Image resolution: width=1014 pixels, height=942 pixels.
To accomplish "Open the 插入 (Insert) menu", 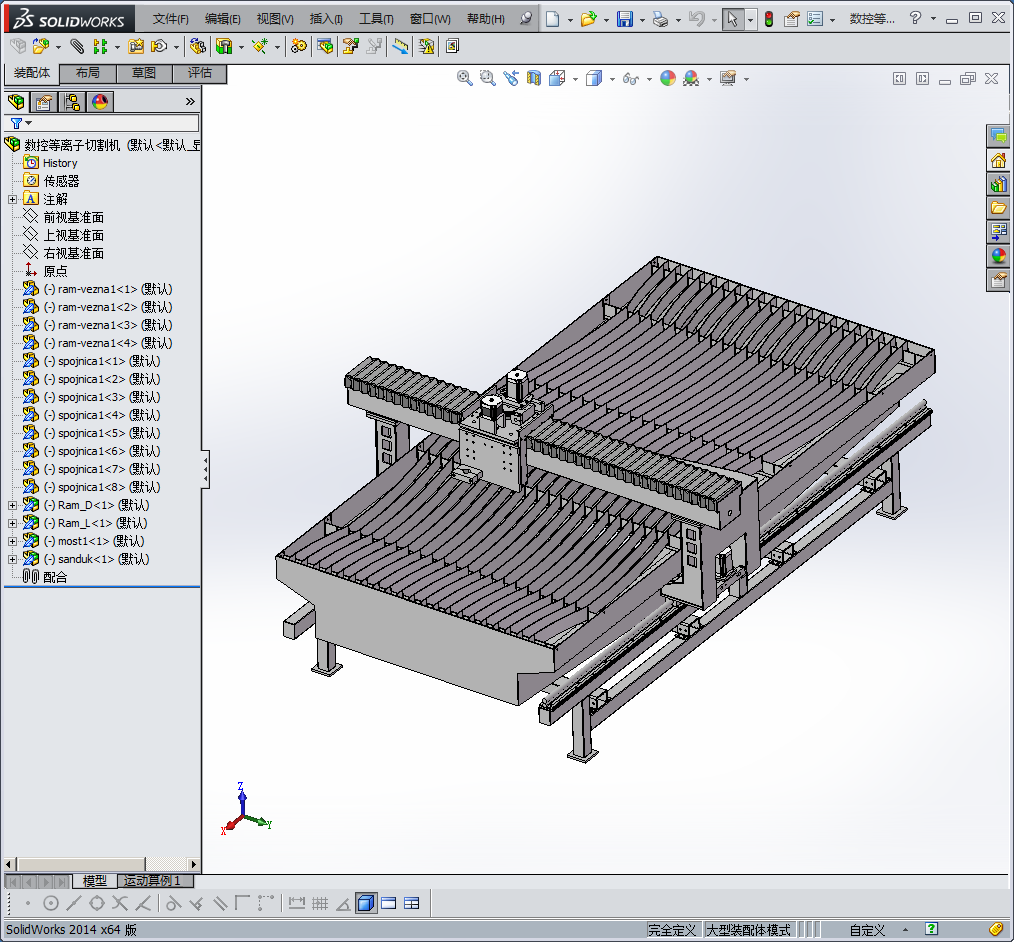I will [326, 19].
